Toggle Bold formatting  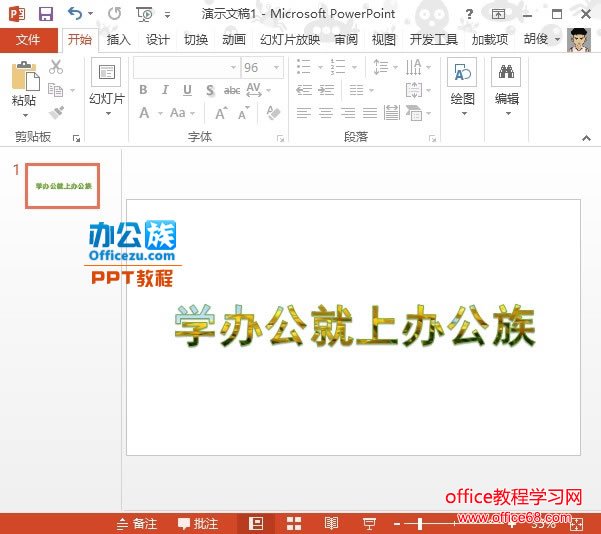pos(143,90)
